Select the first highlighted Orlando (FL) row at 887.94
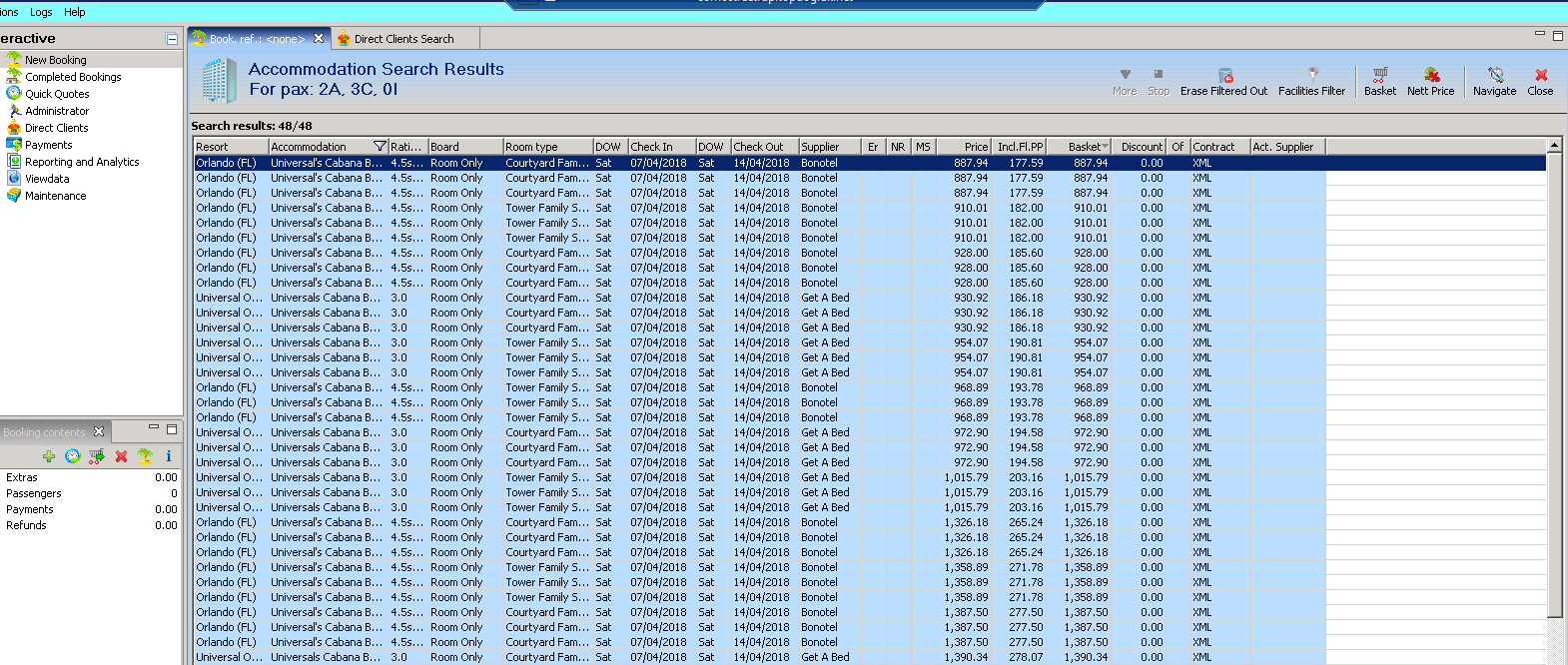The image size is (1568, 665). coord(869,163)
